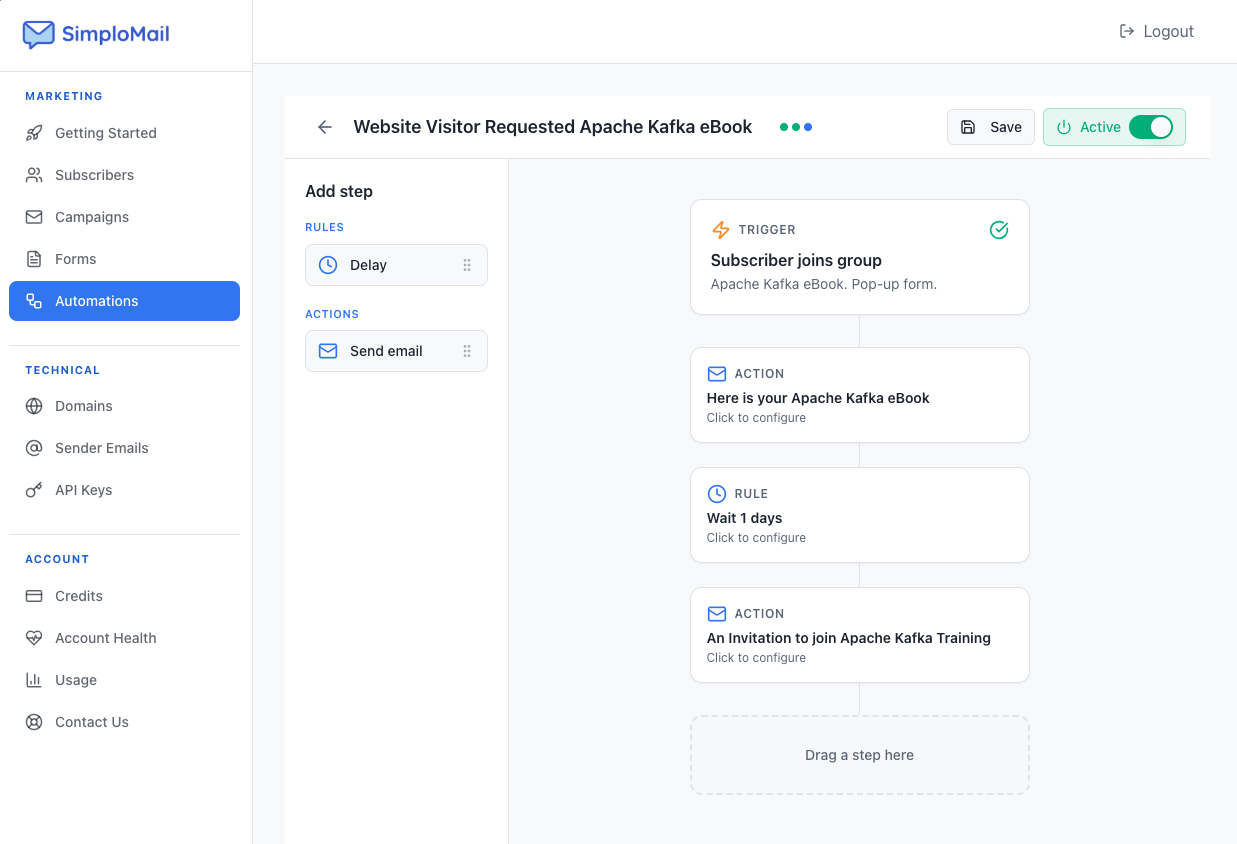This screenshot has height=844, width=1237.
Task: Configure the Wait 1 days rule card
Action: [860, 515]
